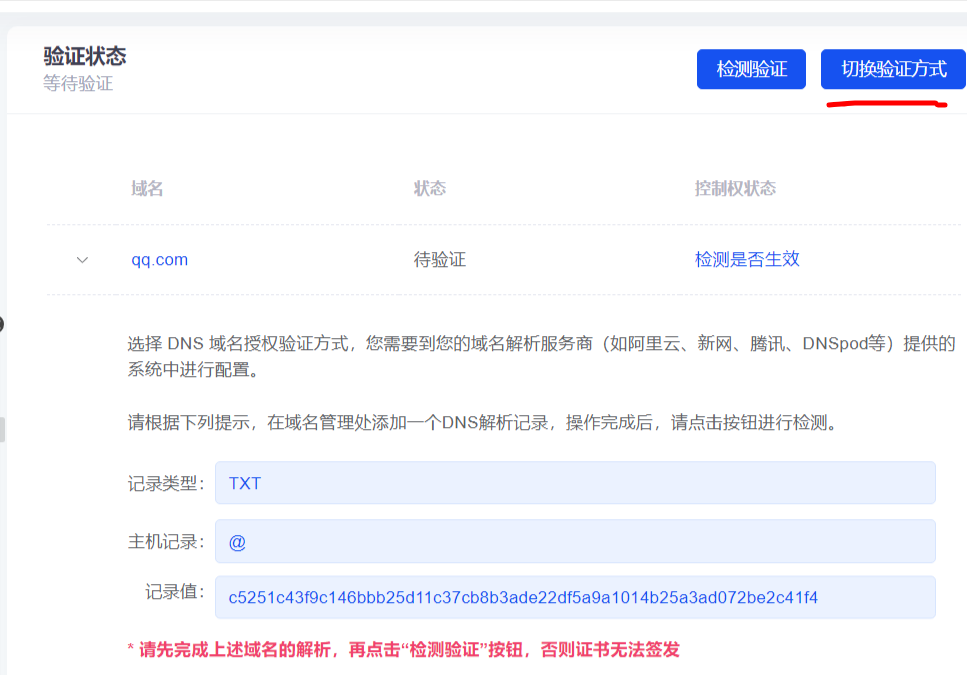Viewport: 967px width, 675px height.
Task: Click the gray handle on left edge
Action: coord(2,430)
